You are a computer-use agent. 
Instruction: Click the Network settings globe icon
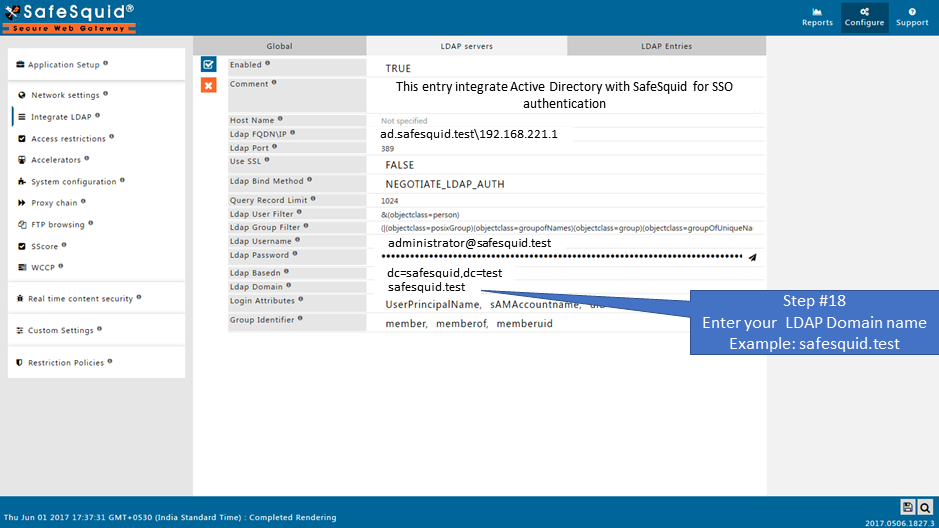22,95
